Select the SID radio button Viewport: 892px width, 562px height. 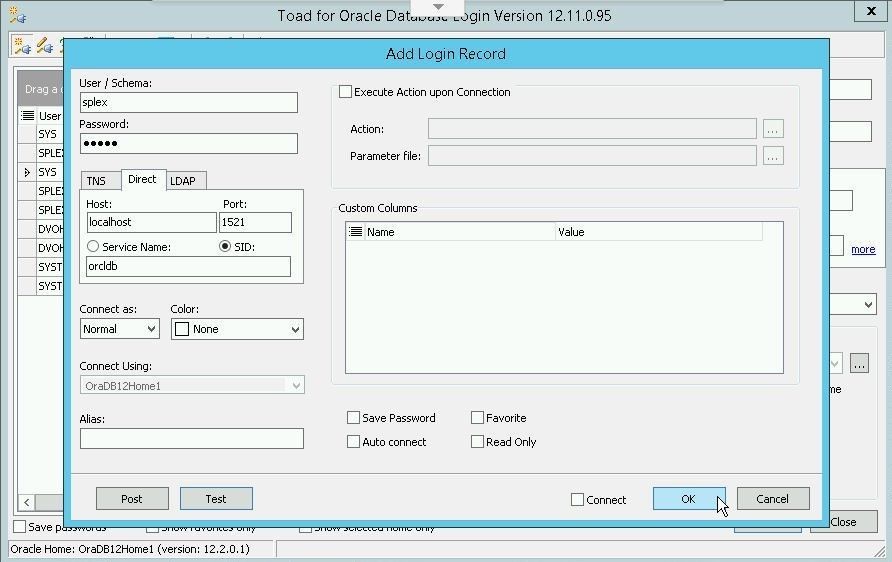coord(225,246)
